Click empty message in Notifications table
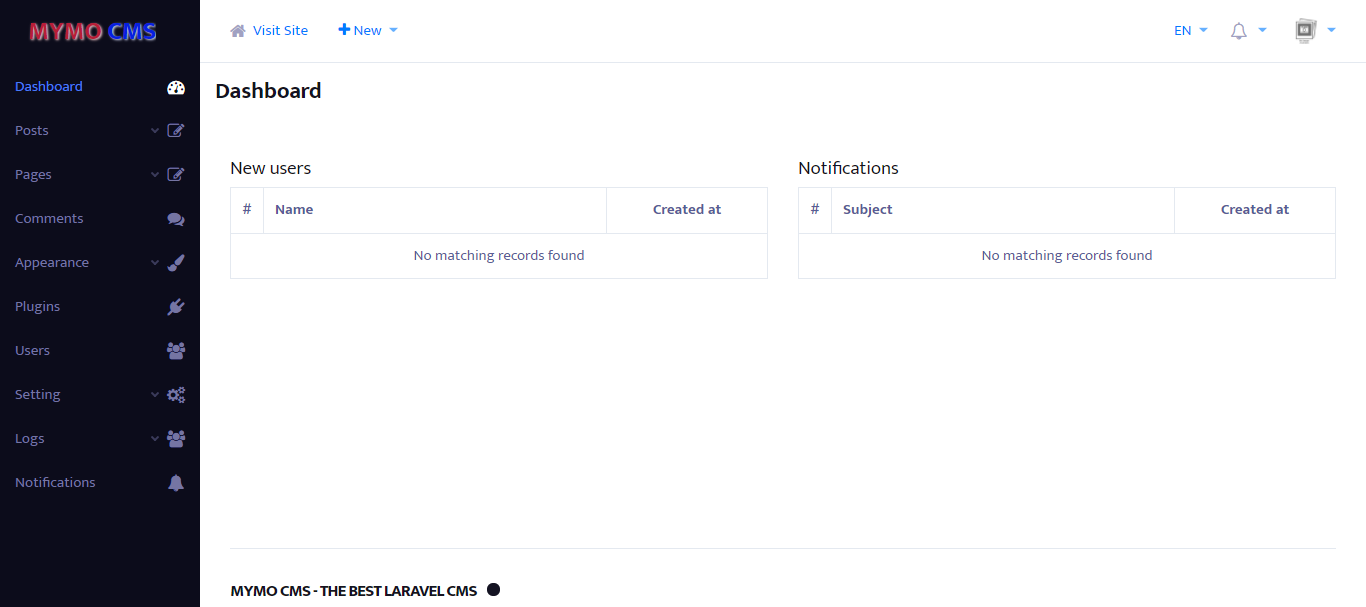 [x=1067, y=256]
